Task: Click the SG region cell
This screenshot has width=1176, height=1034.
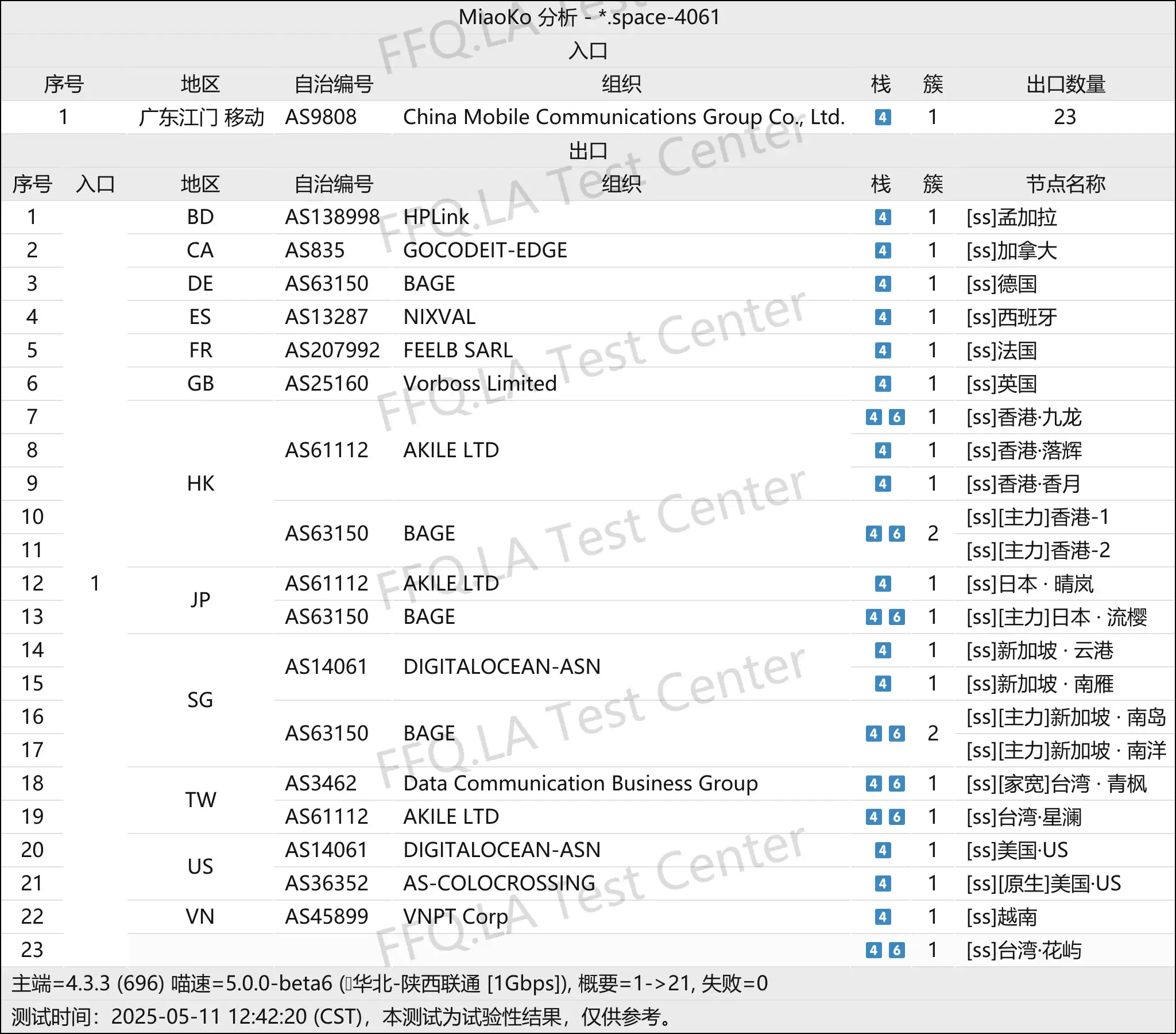Action: click(x=200, y=701)
